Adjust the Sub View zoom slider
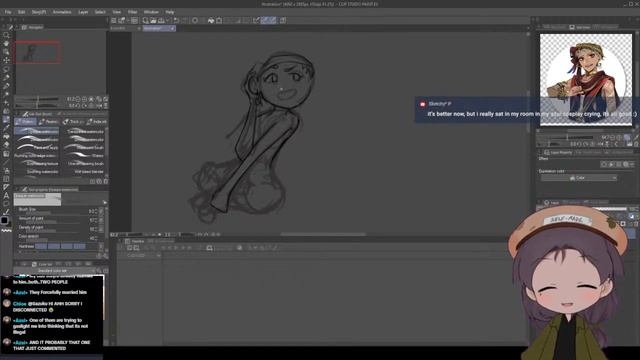The height and width of the screenshot is (360, 640). coord(568,138)
